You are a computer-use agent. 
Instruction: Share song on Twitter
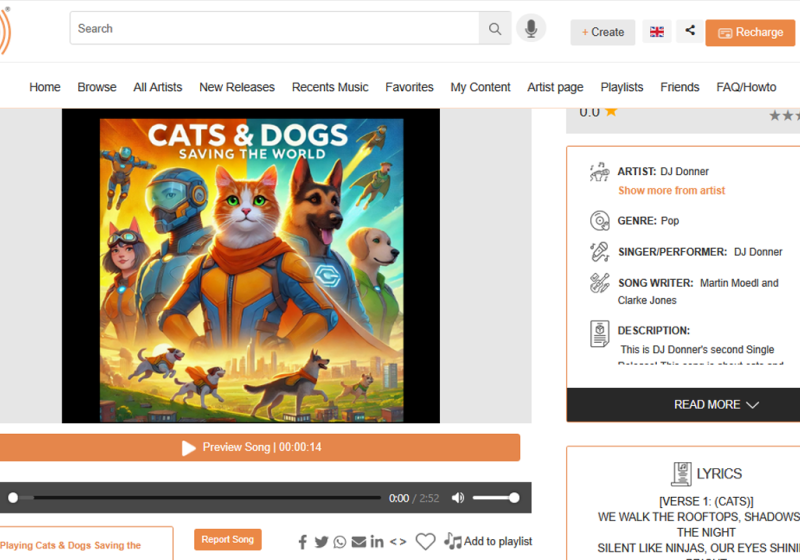point(321,542)
